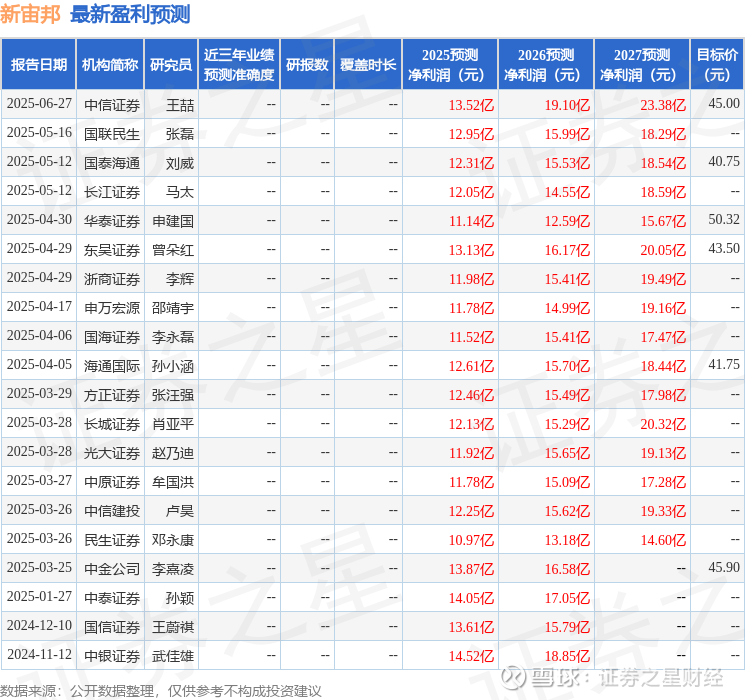Click analyst name 王喆
Image resolution: width=745 pixels, height=700 pixels.
[180, 105]
